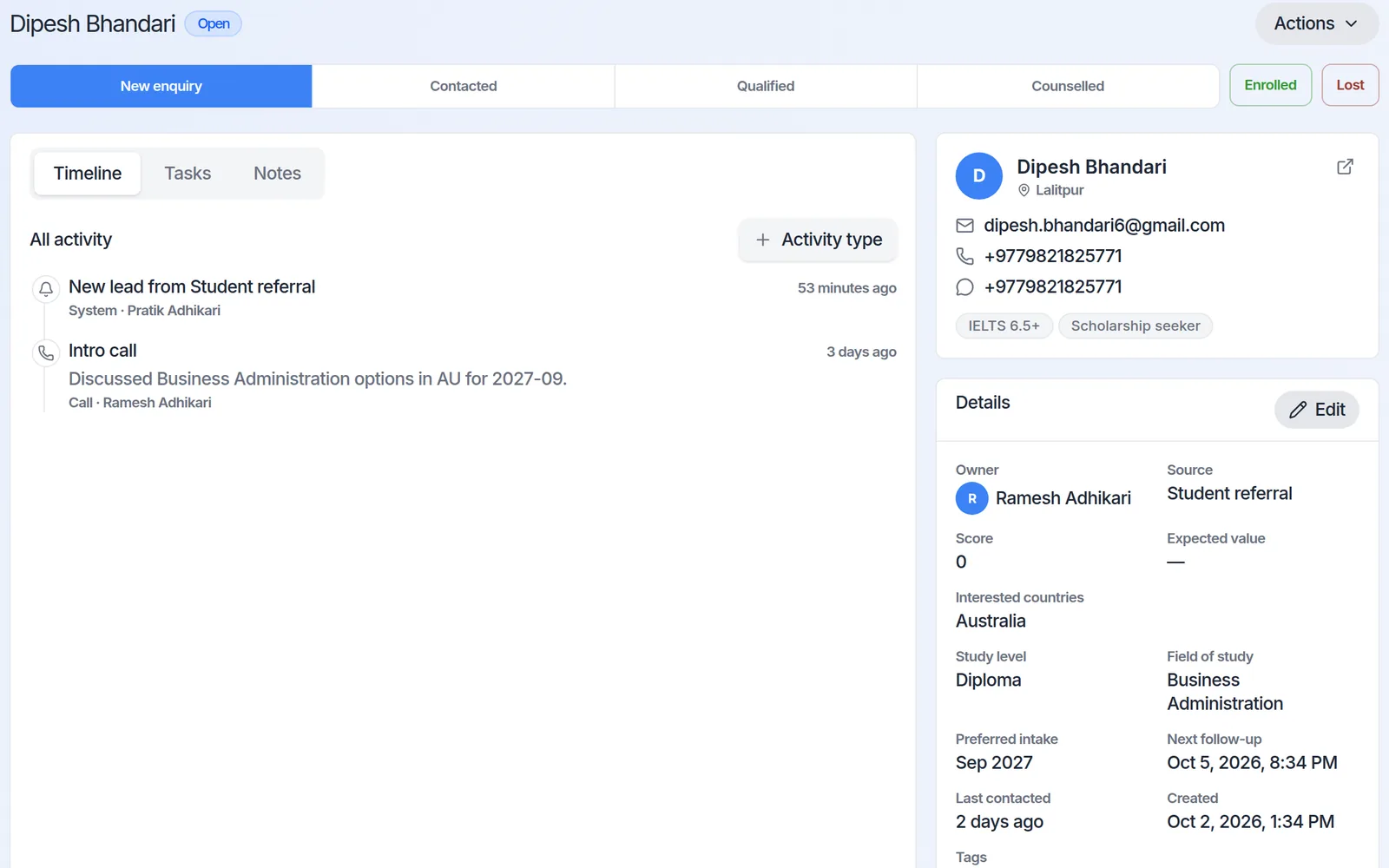The height and width of the screenshot is (868, 1389).
Task: Switch to the Tasks tab
Action: tap(188, 174)
